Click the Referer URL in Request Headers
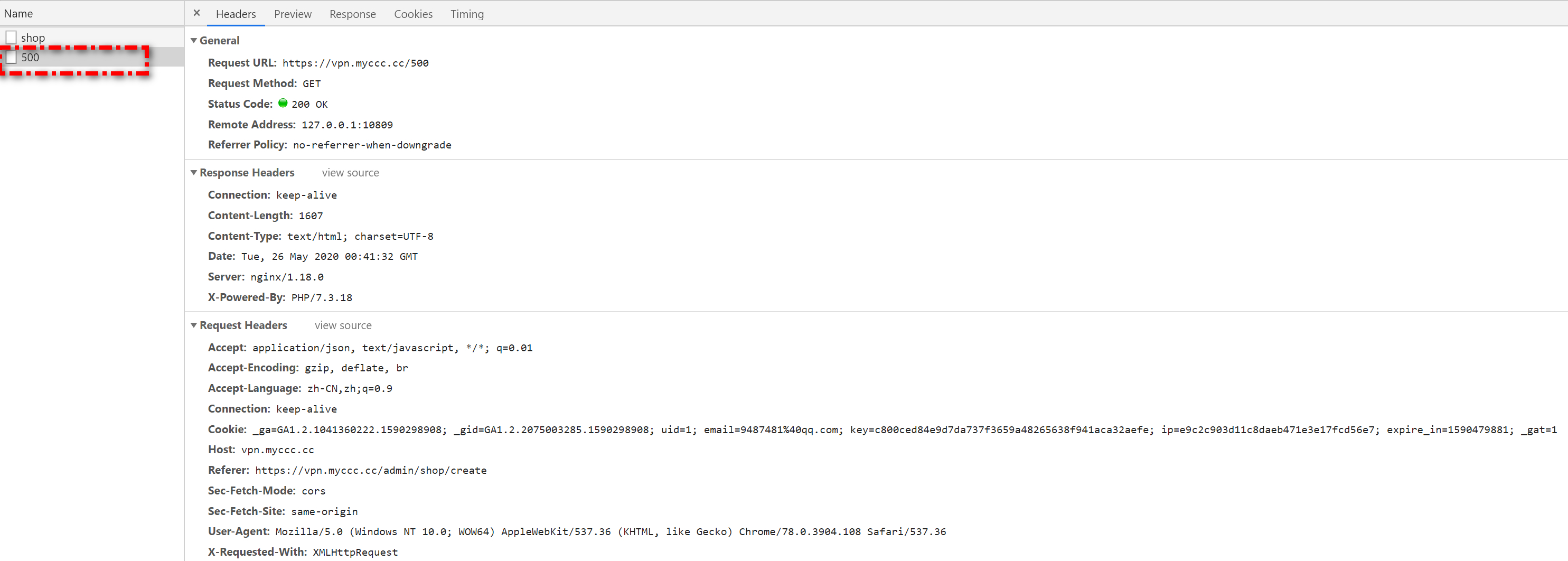 tap(370, 470)
